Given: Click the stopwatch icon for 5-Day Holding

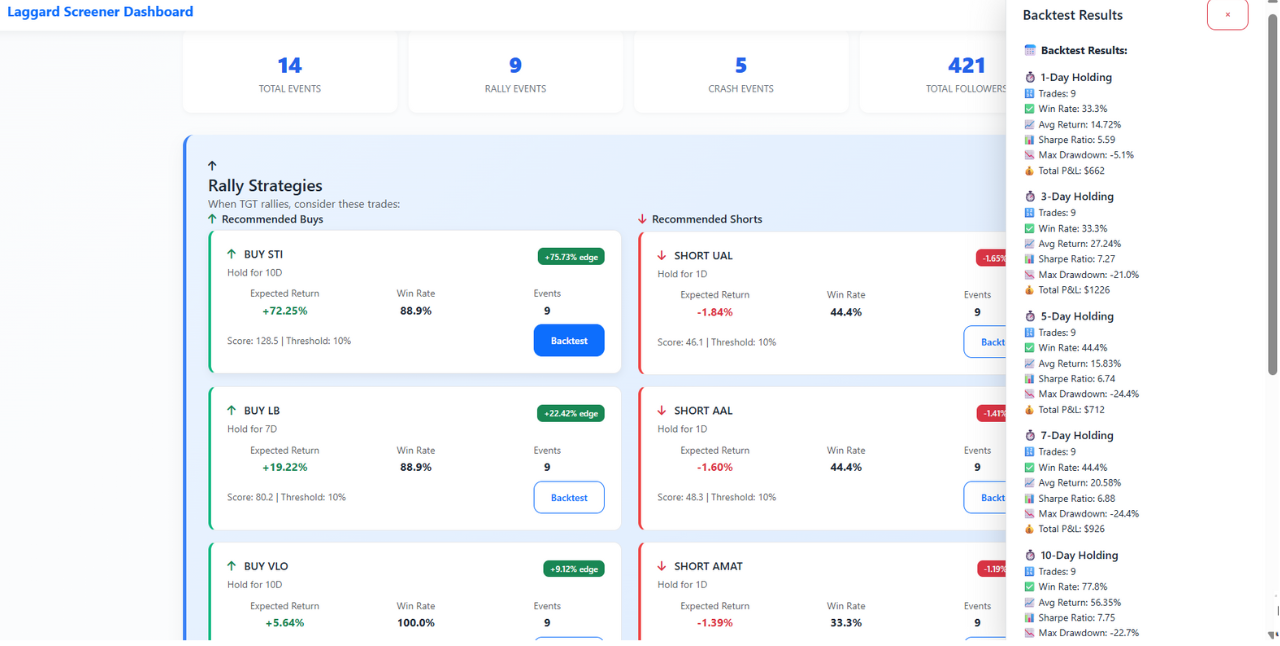Looking at the screenshot, I should [1030, 316].
